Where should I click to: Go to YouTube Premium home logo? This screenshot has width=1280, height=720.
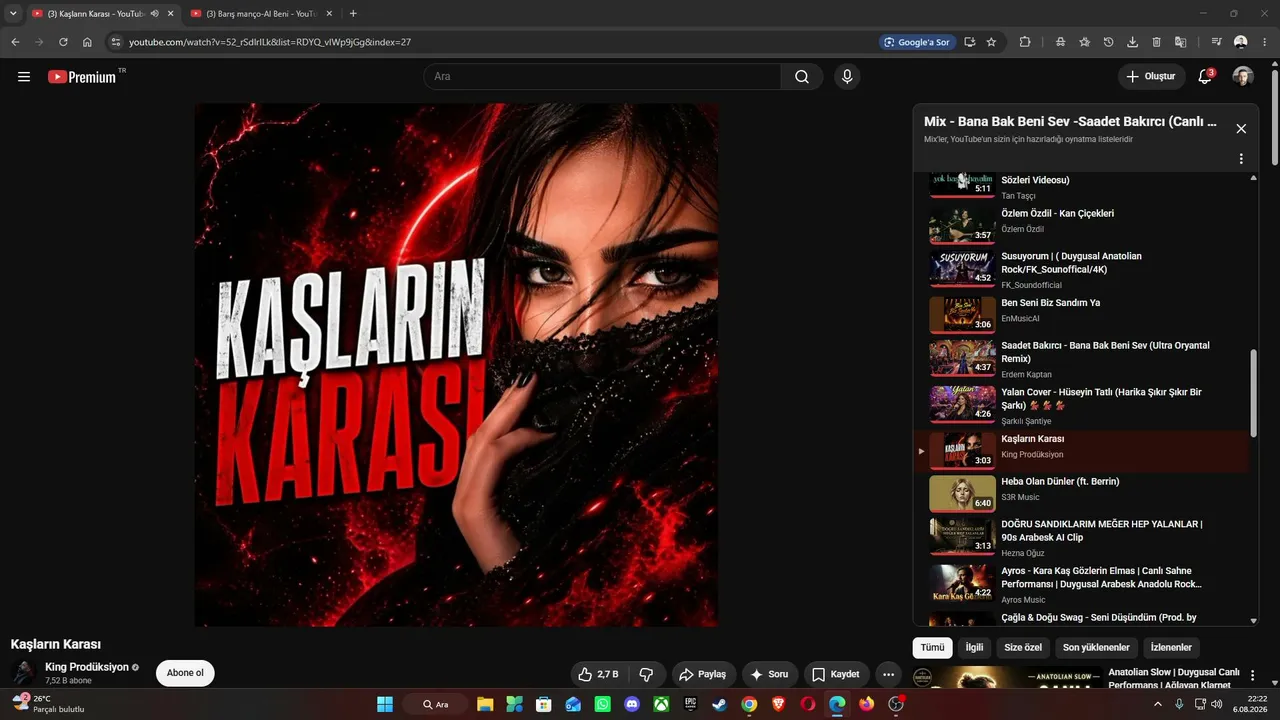coord(82,77)
